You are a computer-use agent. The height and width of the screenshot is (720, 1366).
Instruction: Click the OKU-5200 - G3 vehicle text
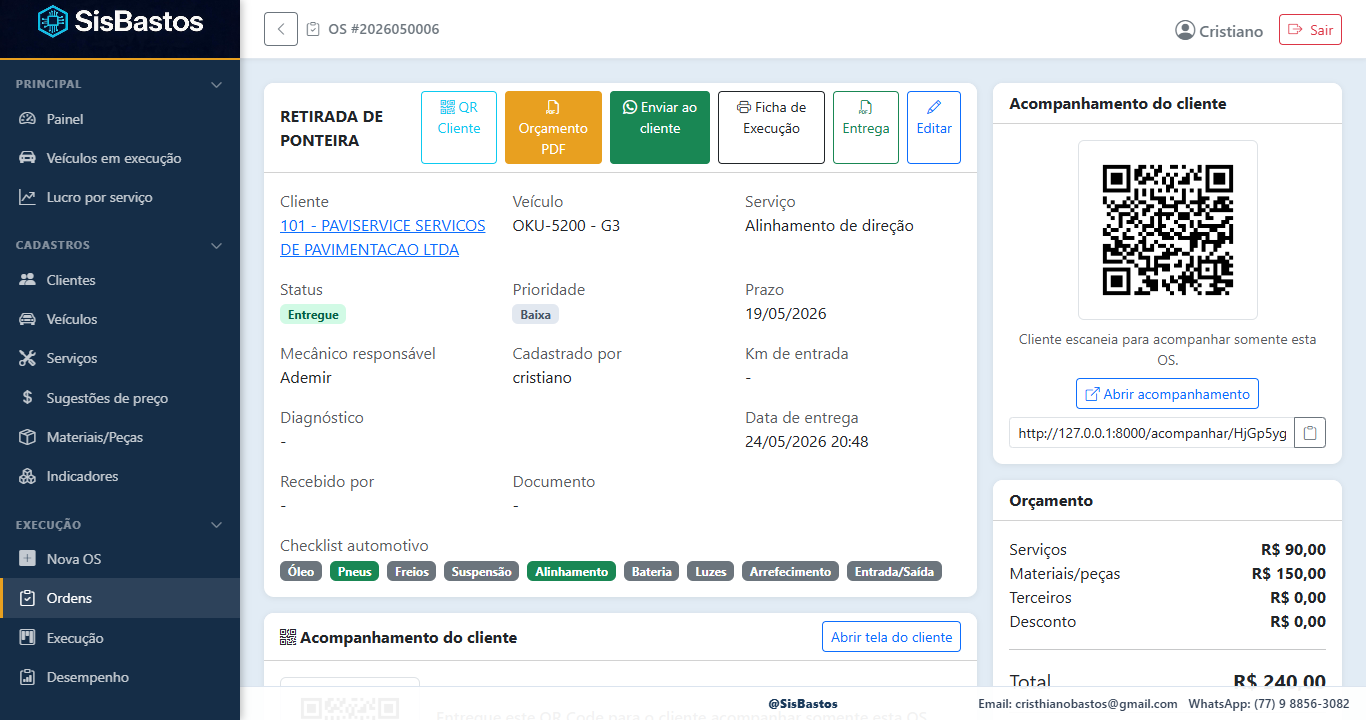point(566,226)
